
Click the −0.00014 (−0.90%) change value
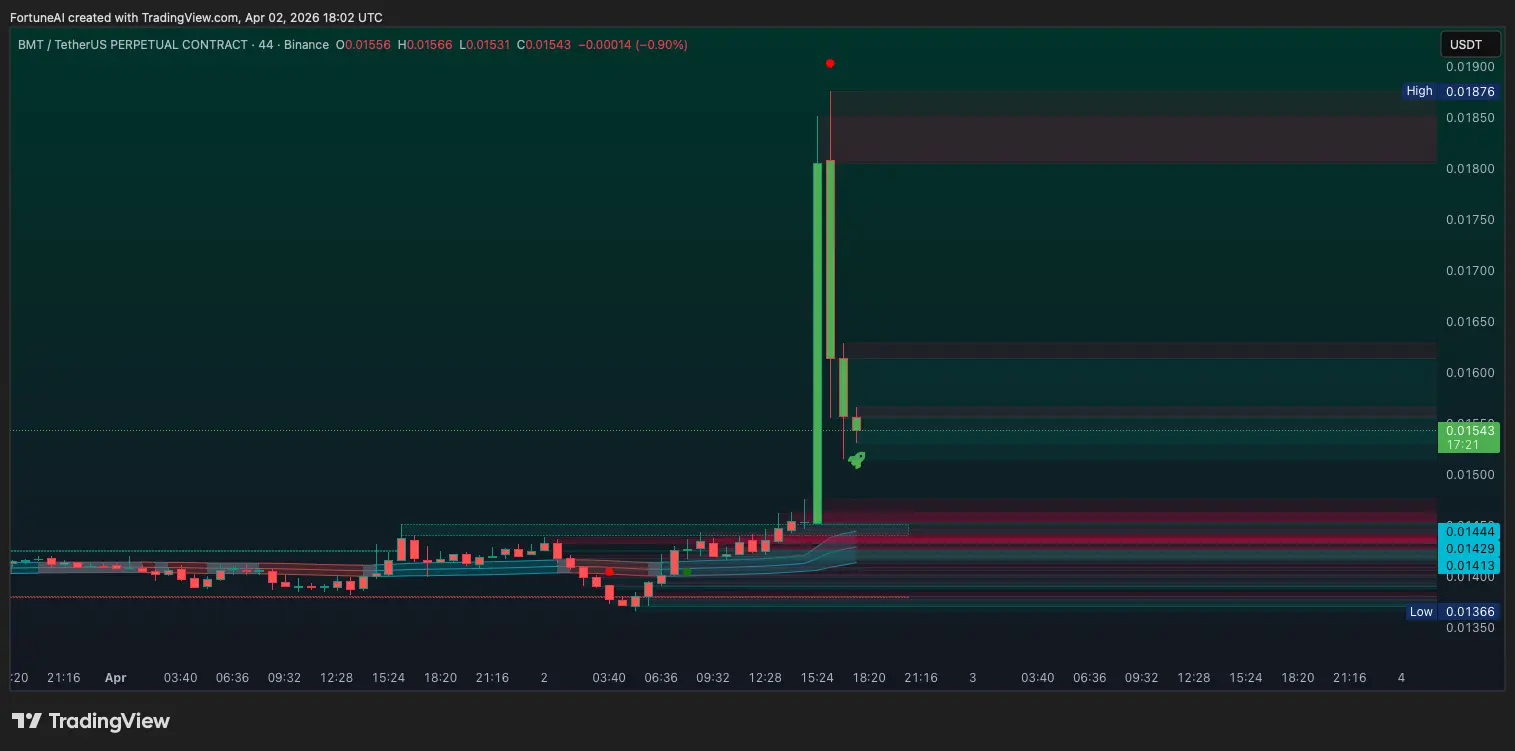point(633,45)
